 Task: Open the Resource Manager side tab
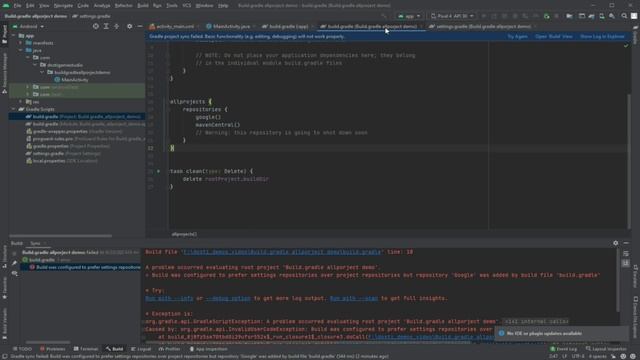pyautogui.click(x=4, y=73)
